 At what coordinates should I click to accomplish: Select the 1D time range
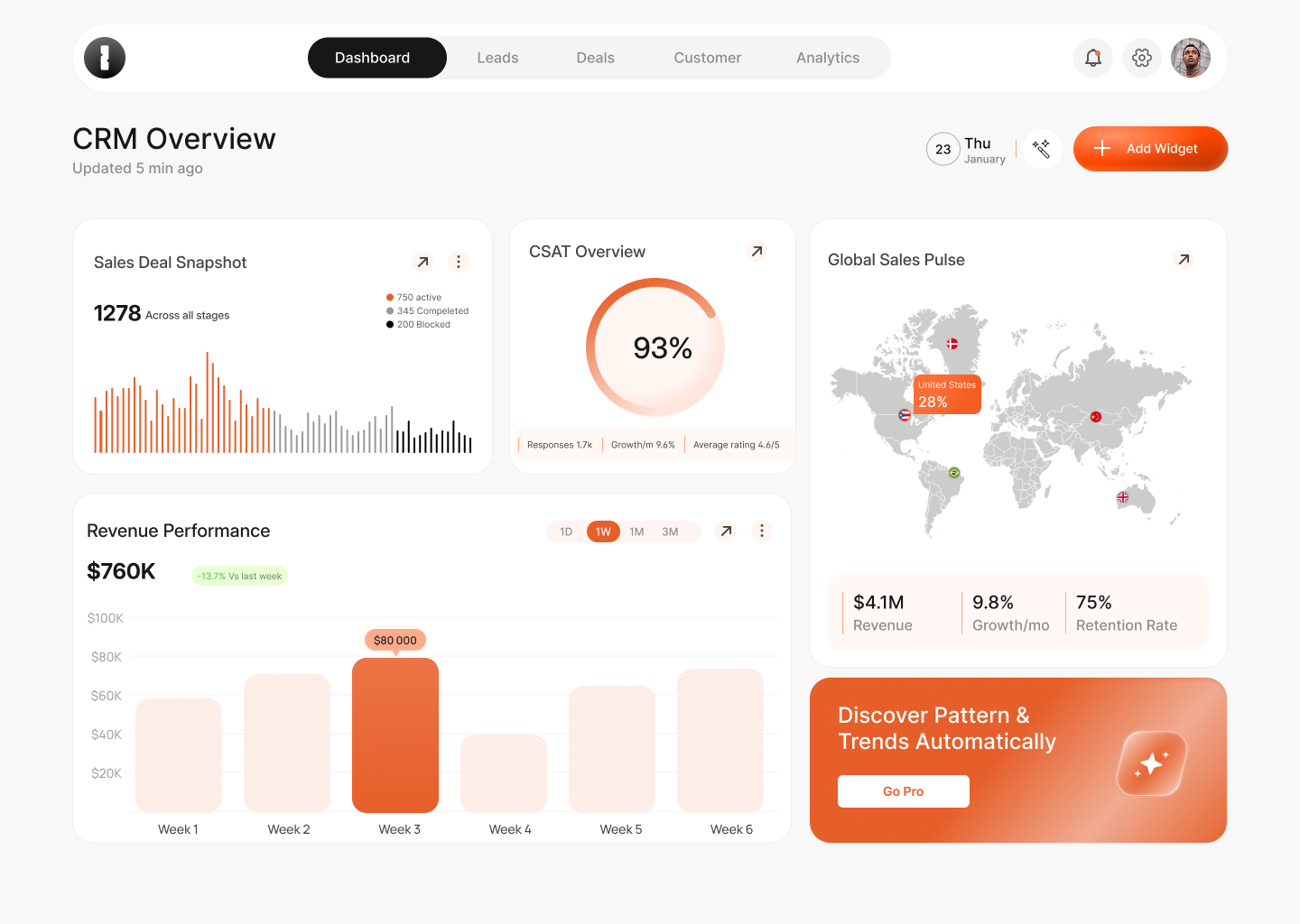click(x=566, y=531)
